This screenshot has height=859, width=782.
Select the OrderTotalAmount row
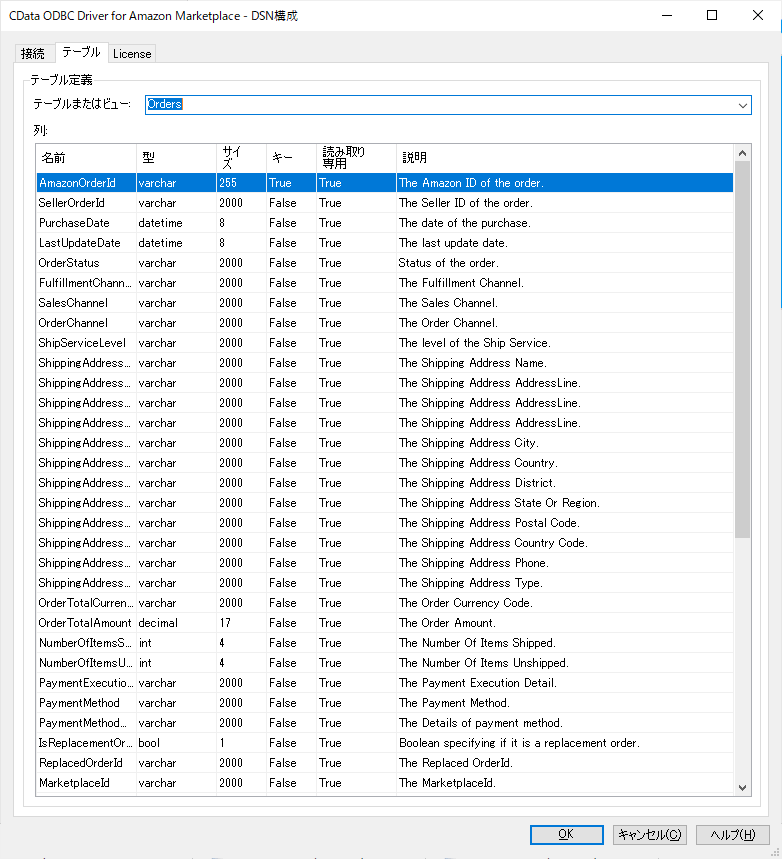tap(385, 623)
